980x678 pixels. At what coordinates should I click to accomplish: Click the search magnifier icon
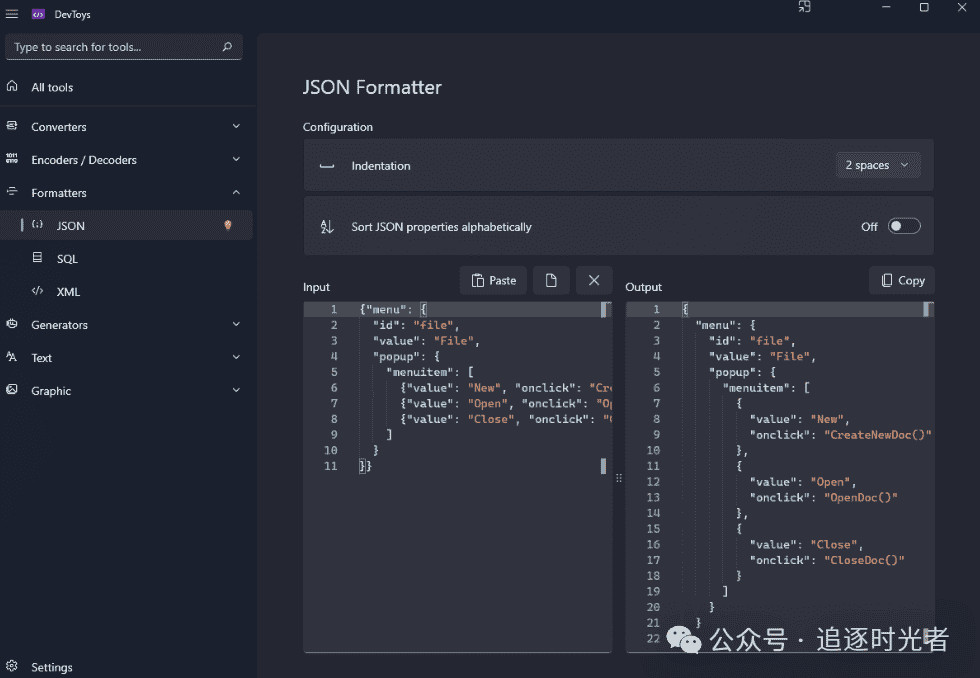pyautogui.click(x=228, y=47)
